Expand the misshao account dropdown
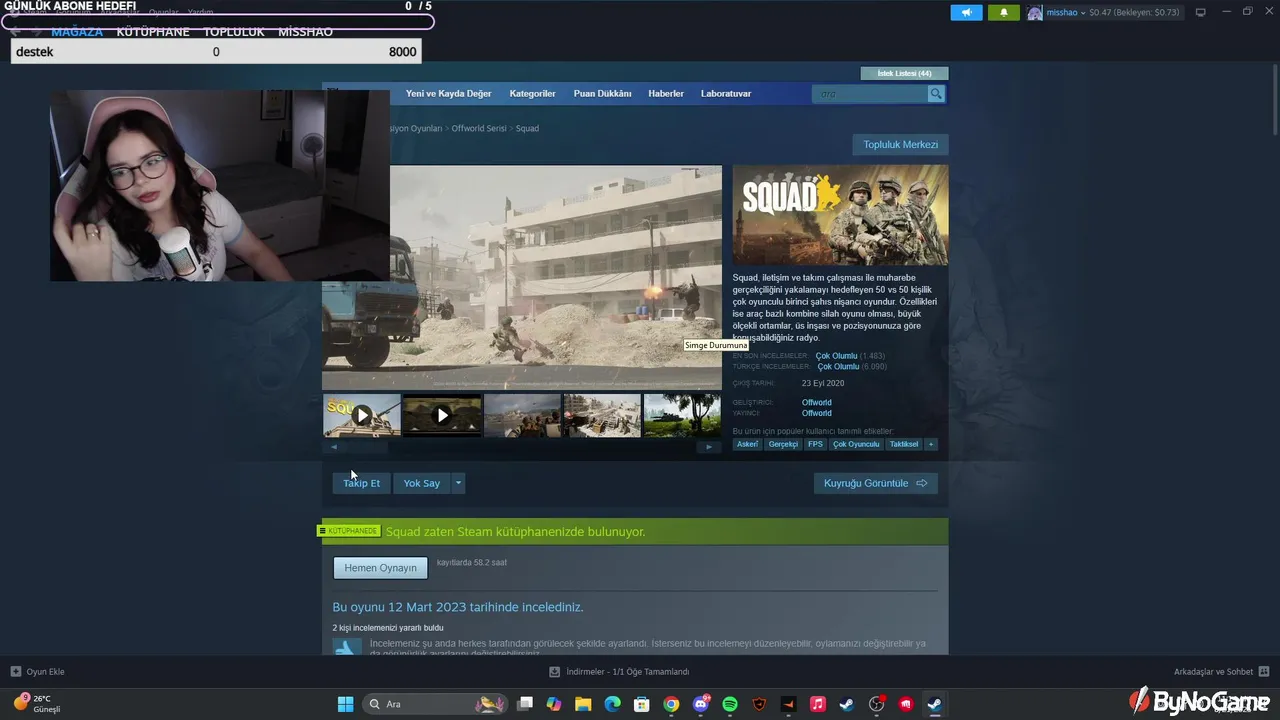This screenshot has height=720, width=1280. pos(1083,13)
